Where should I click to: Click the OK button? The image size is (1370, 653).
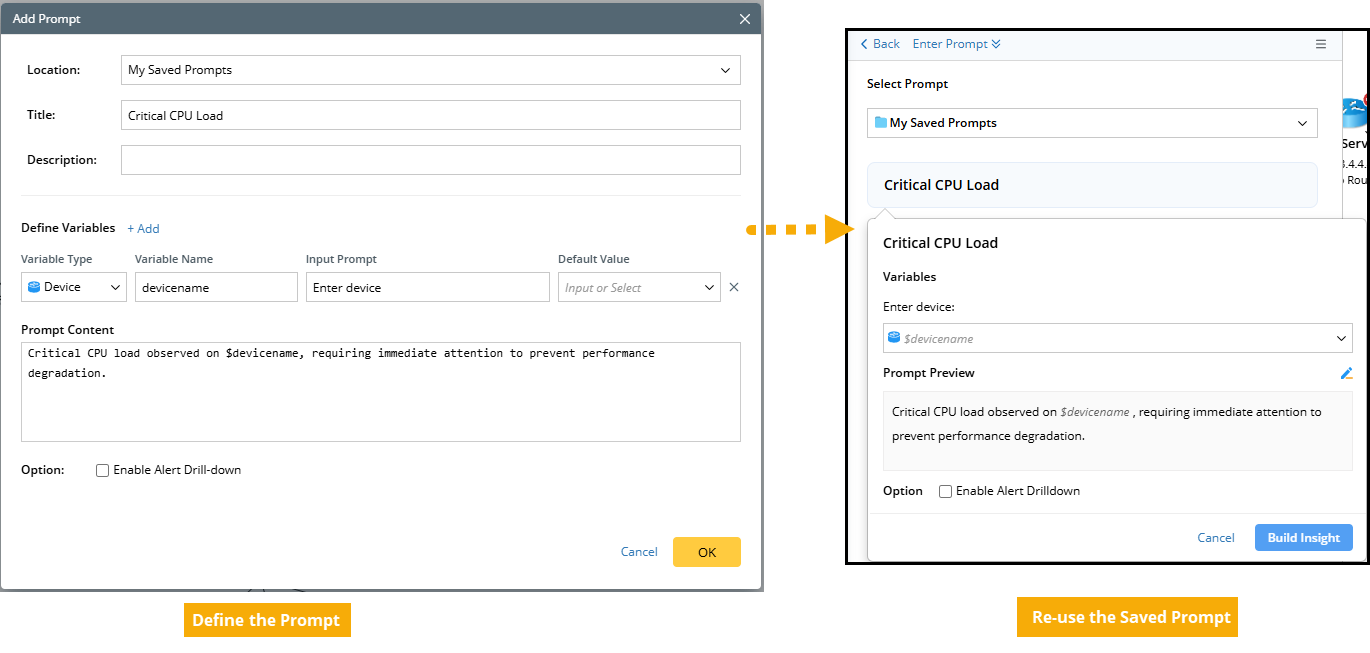point(706,552)
